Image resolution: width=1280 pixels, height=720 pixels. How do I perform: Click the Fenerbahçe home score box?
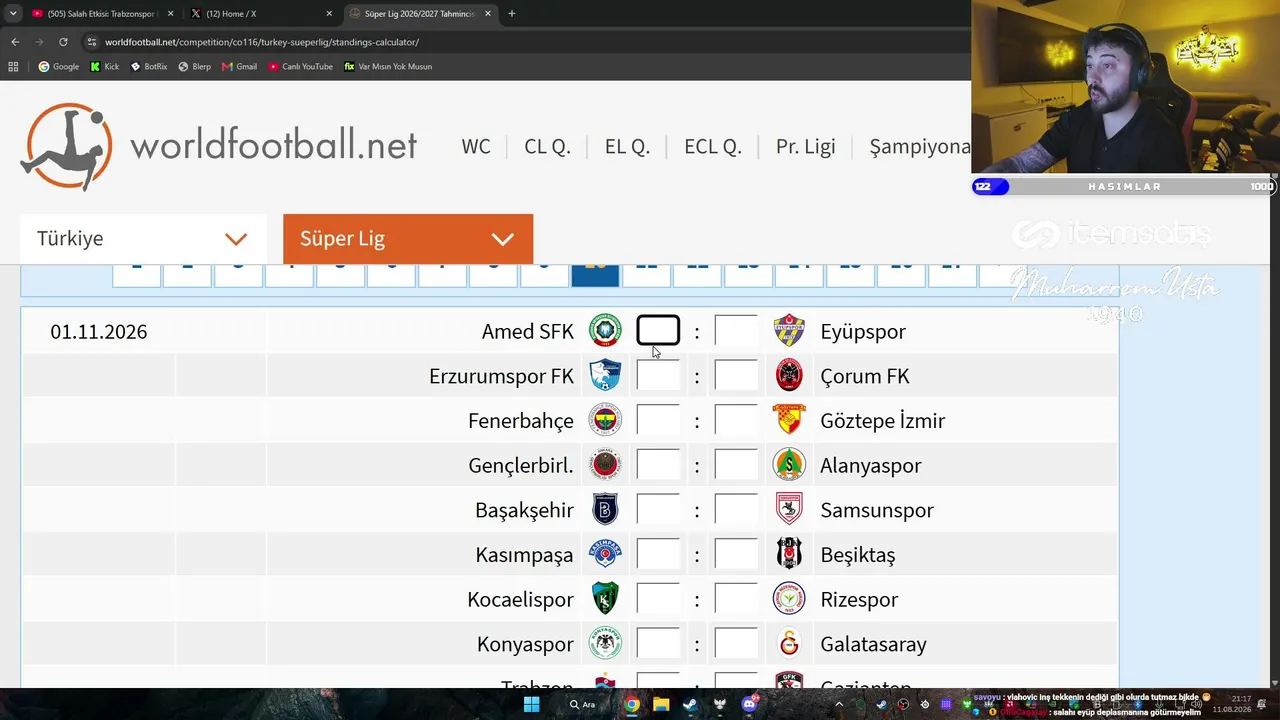coord(658,420)
